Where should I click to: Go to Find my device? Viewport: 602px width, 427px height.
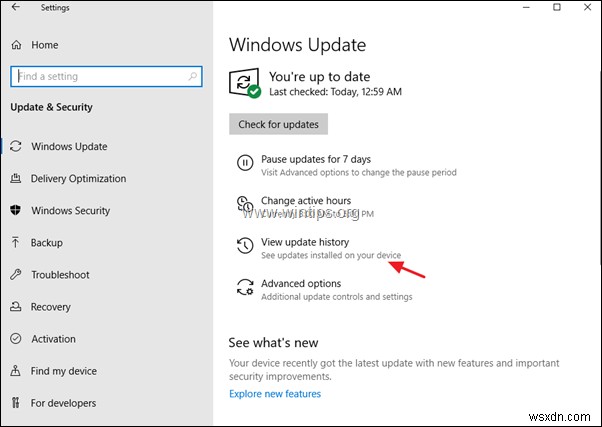64,371
